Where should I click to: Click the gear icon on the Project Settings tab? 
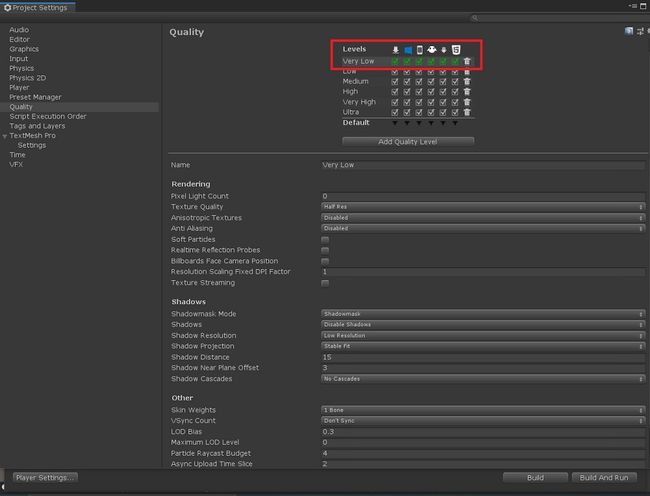click(x=7, y=7)
